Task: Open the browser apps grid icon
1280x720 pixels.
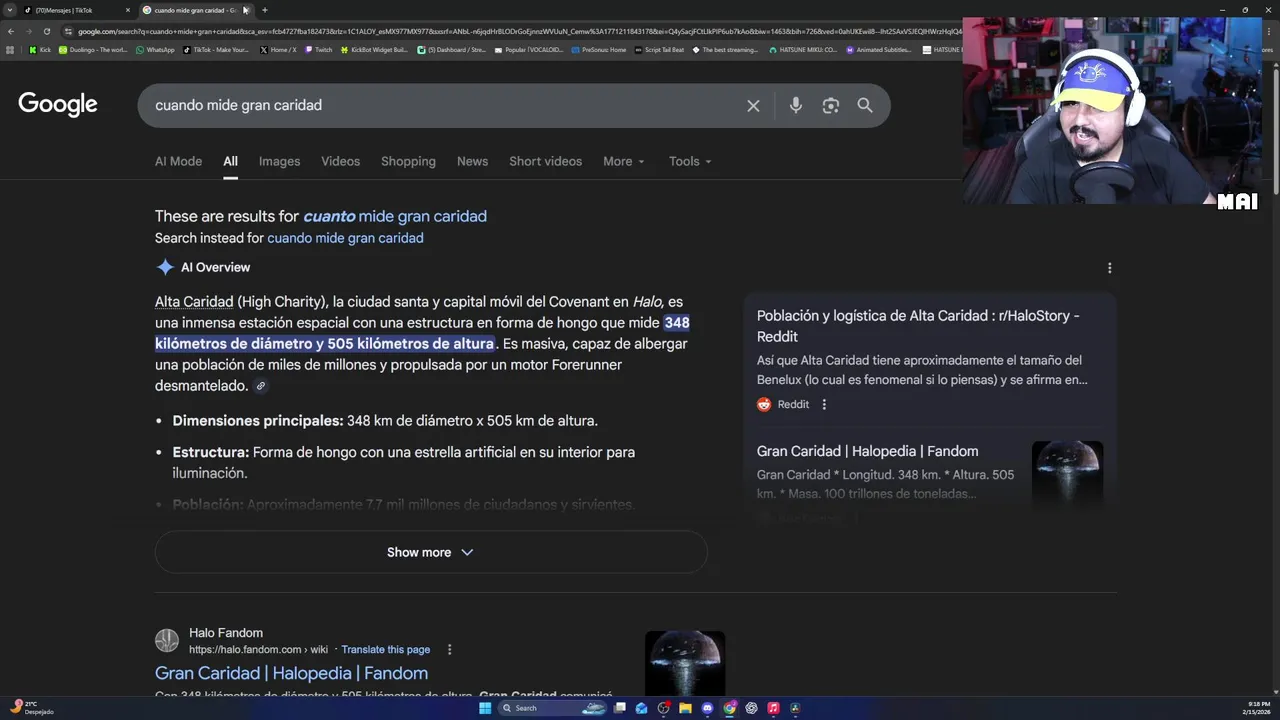Action: pyautogui.click(x=10, y=50)
